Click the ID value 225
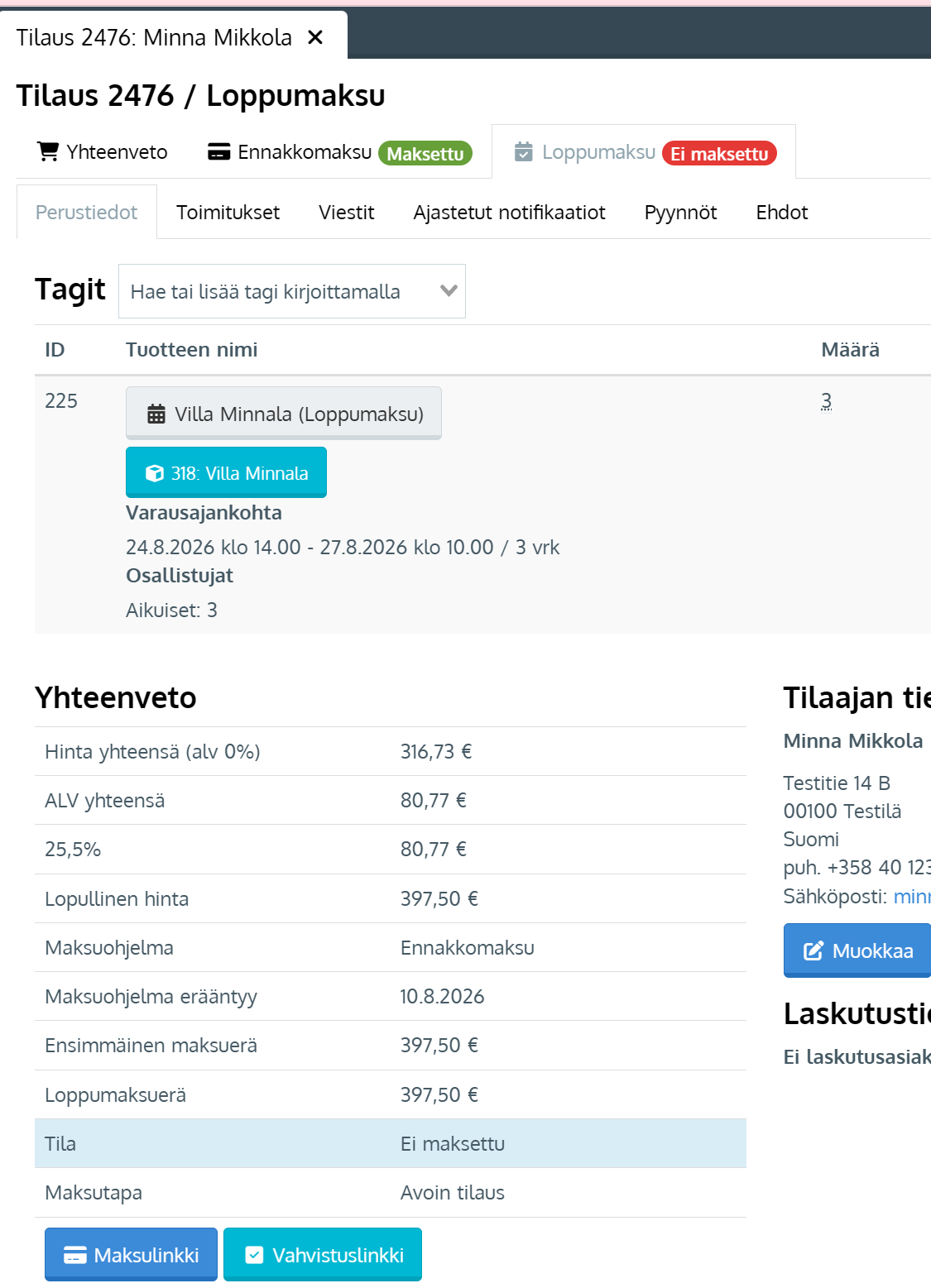931x1288 pixels. (61, 401)
